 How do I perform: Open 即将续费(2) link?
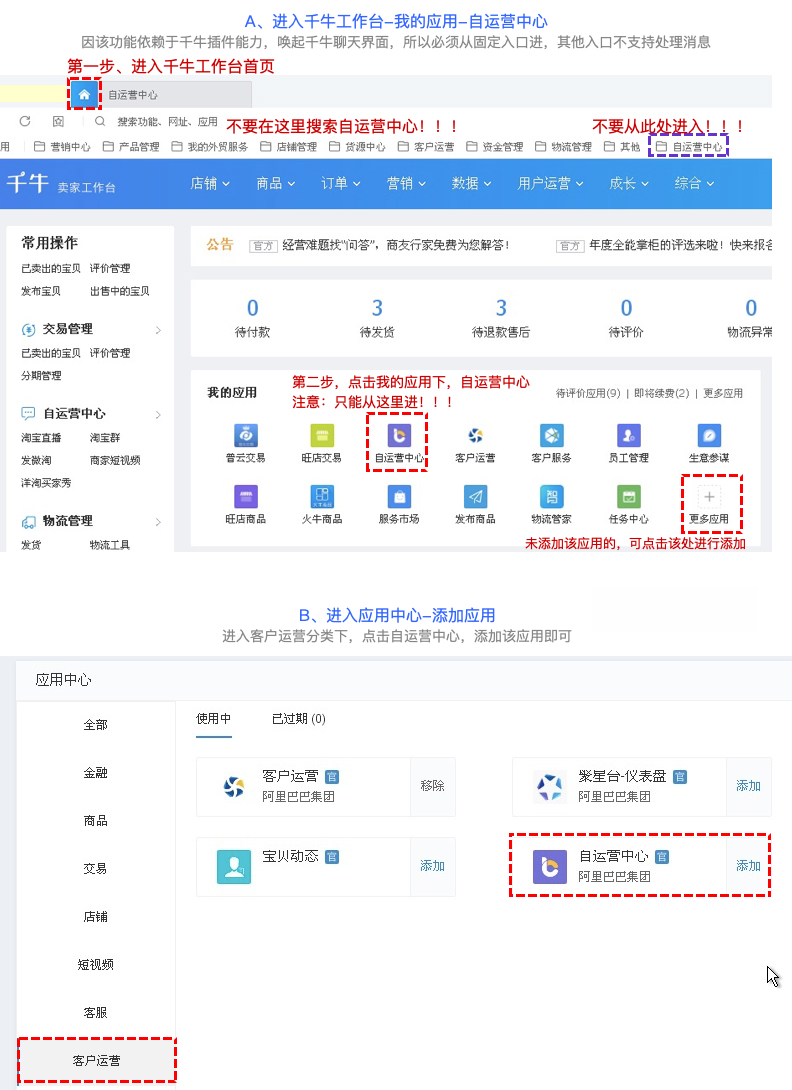[x=661, y=393]
